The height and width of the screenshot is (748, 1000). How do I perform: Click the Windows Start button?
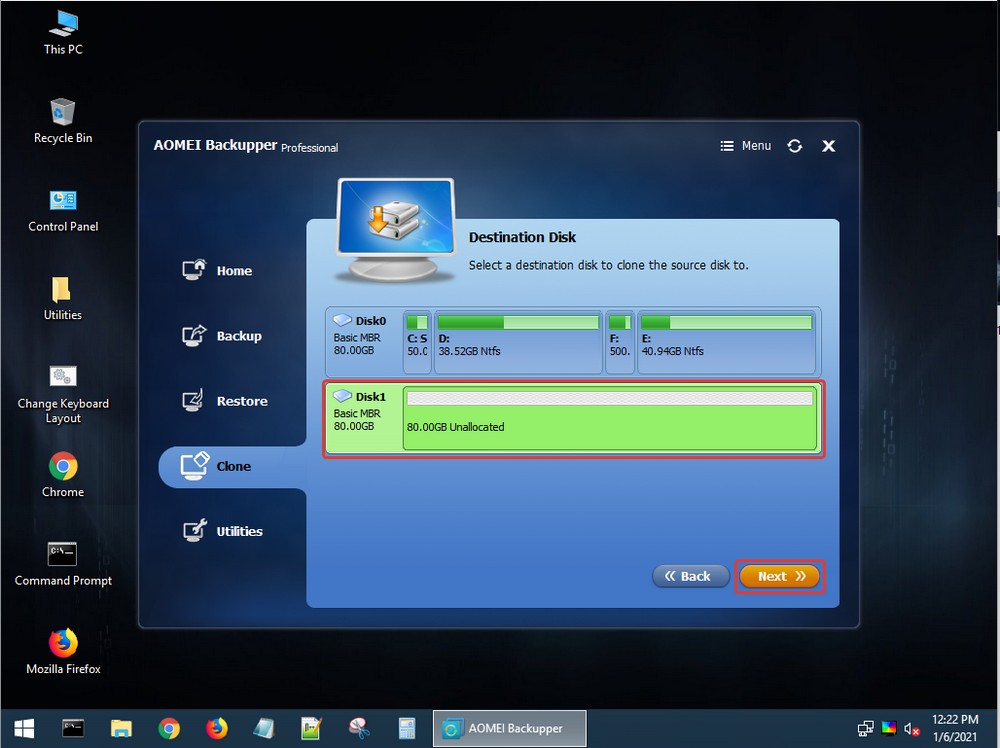(x=24, y=728)
